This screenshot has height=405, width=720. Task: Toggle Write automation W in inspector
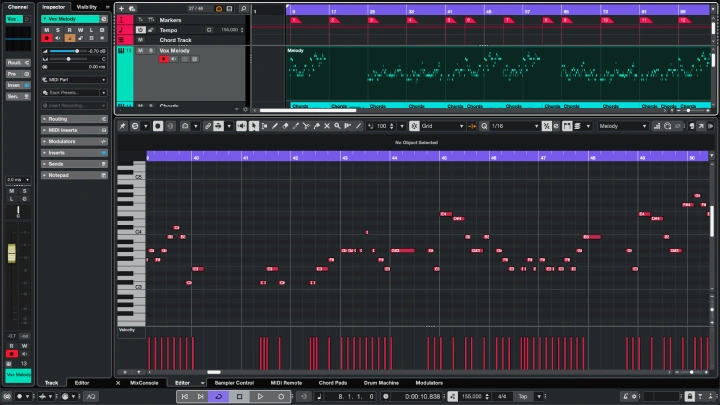coord(80,30)
